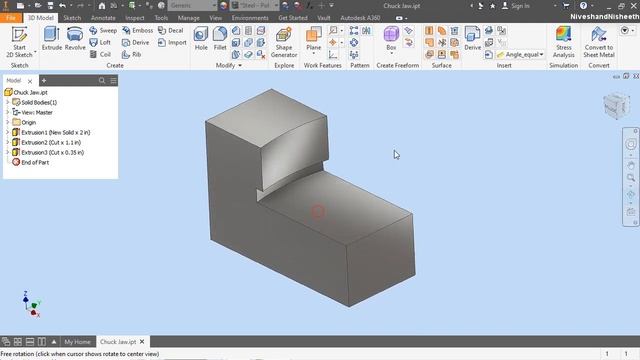Choose the Coil tool
The image size is (640, 360).
[x=100, y=54]
